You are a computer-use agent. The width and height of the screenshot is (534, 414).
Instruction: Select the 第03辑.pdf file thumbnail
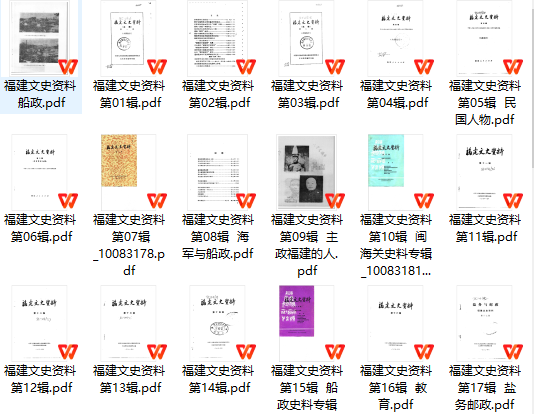[x=306, y=38]
